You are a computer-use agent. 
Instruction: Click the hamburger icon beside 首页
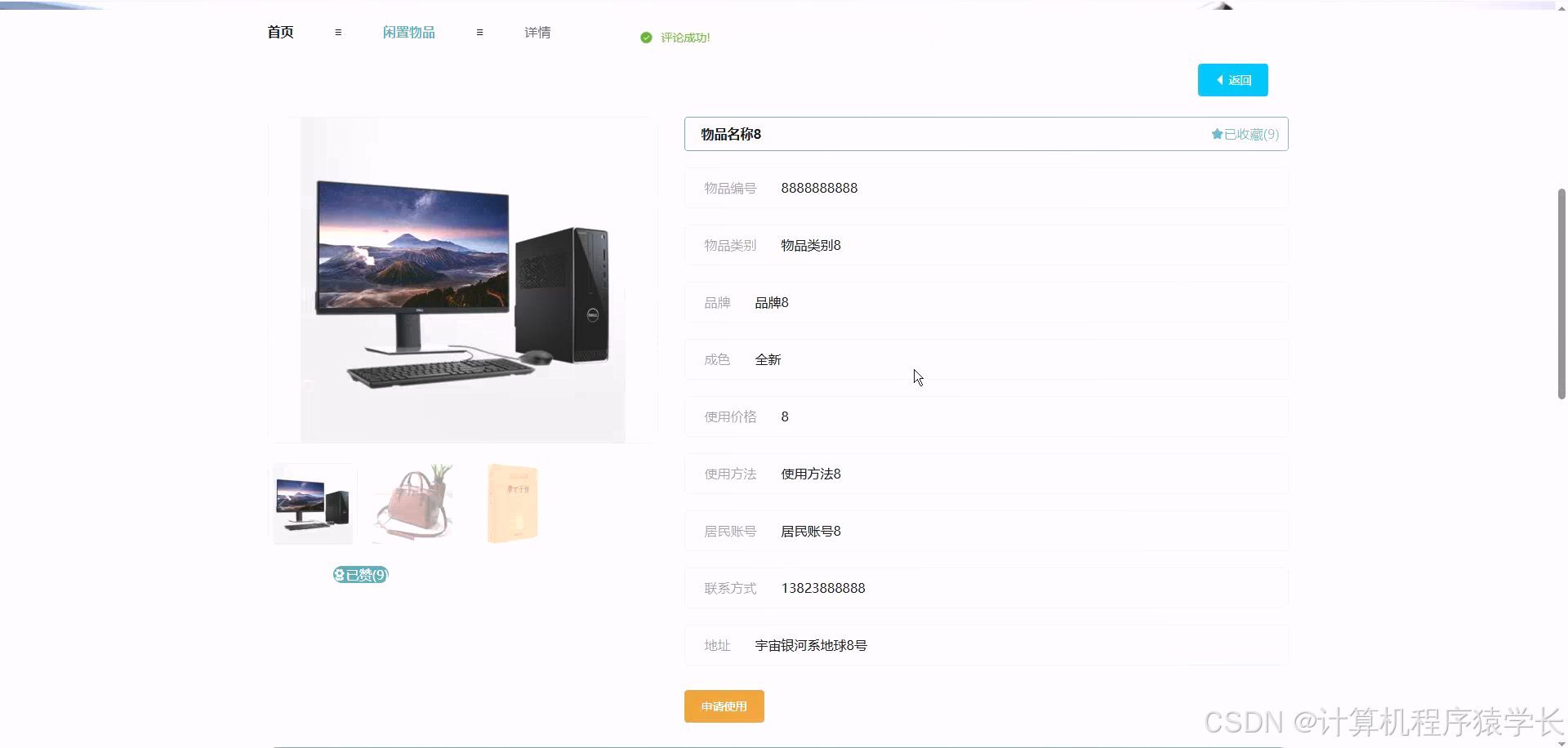point(339,32)
